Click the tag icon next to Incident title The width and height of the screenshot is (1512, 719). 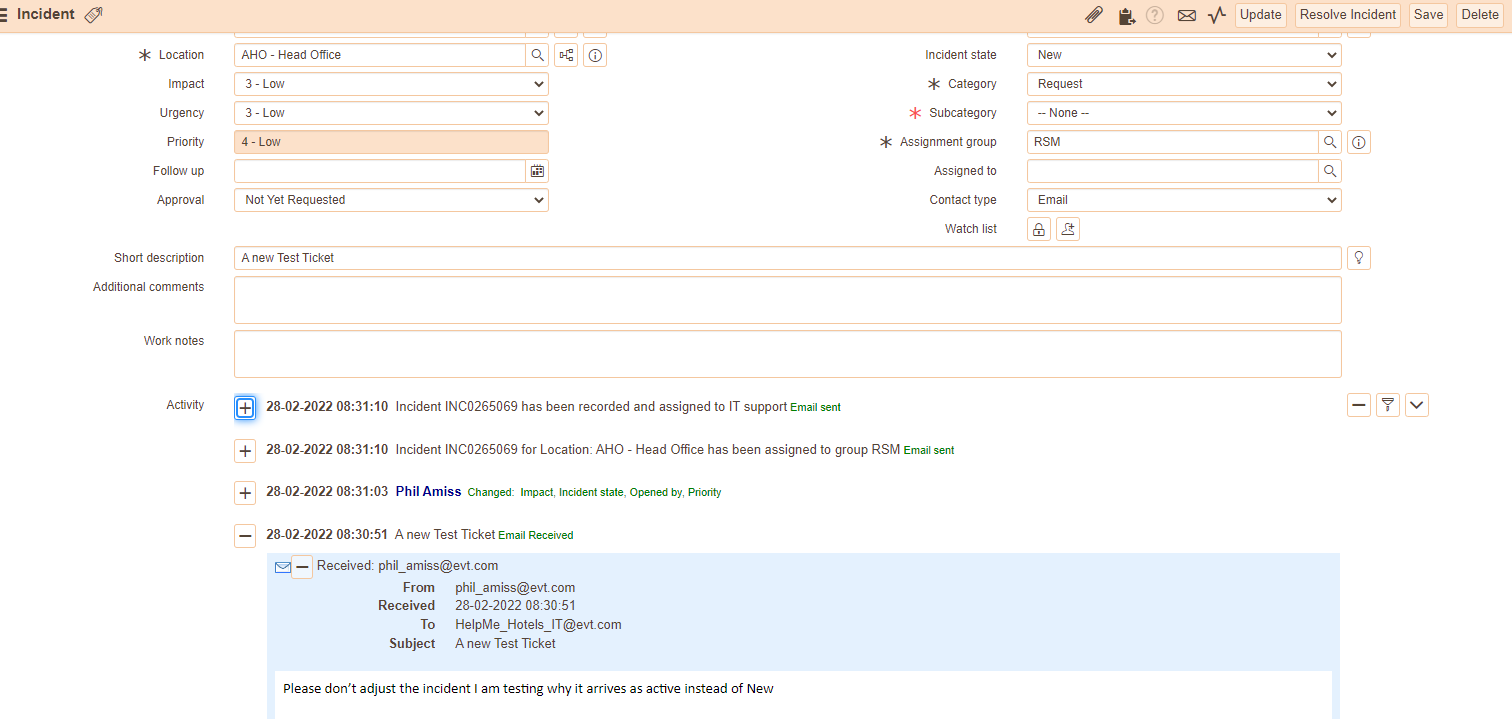click(93, 15)
